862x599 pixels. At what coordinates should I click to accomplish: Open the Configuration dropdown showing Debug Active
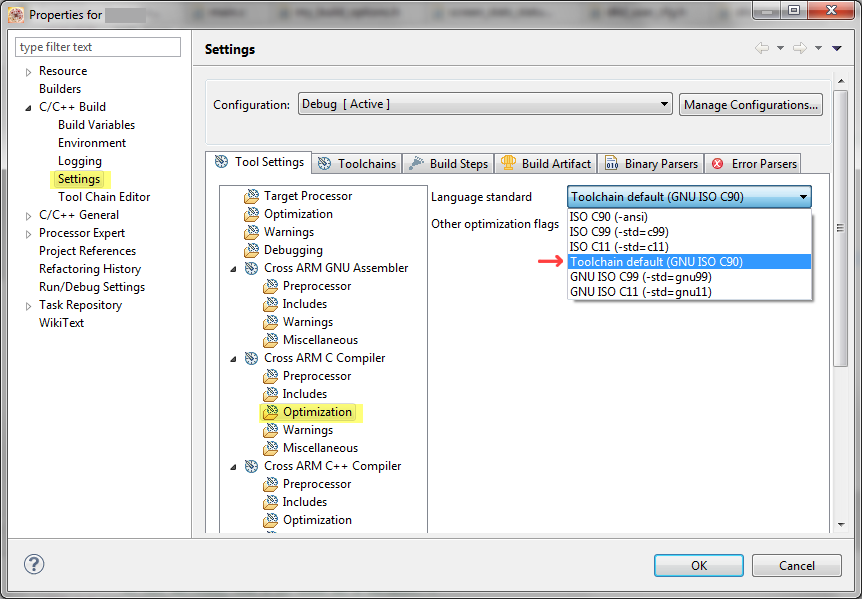click(x=663, y=103)
